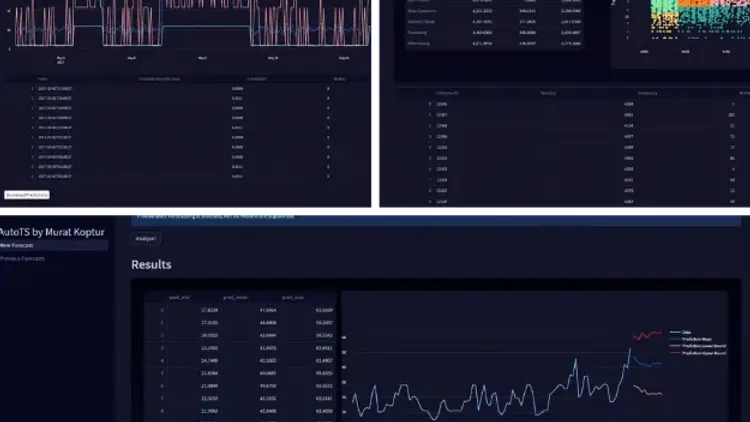Click the forecast line chart in Results
The width and height of the screenshot is (750, 422).
[x=534, y=356]
